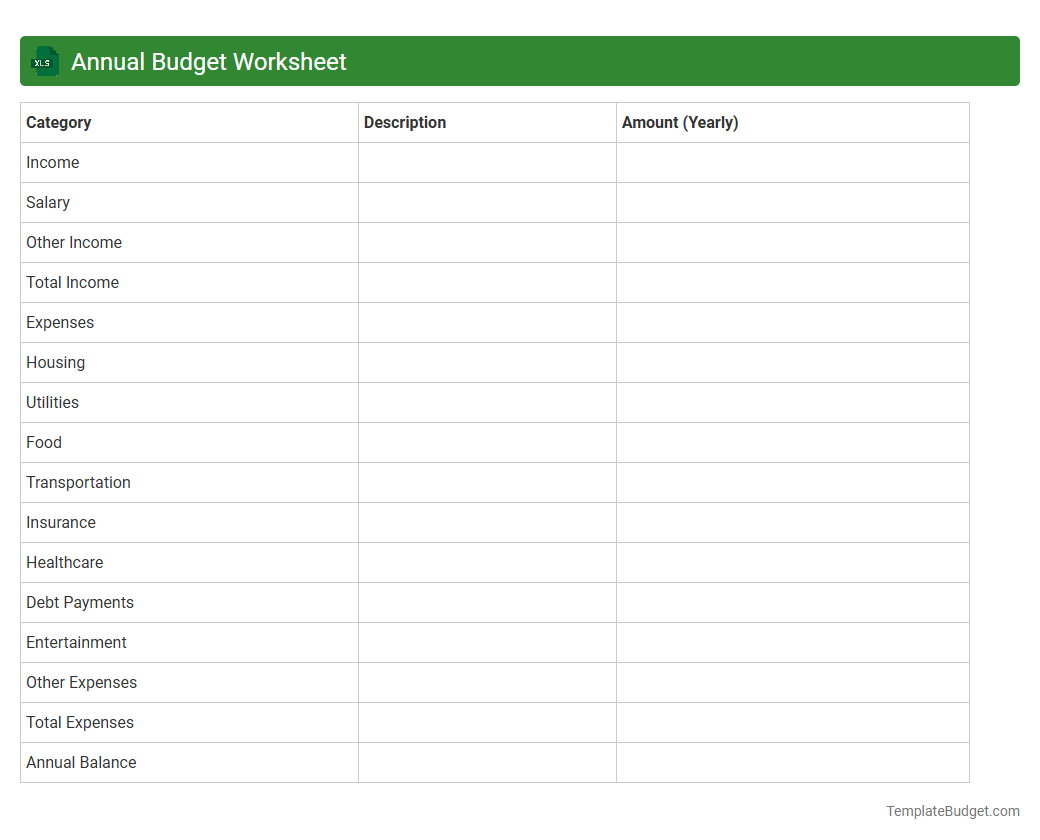Click the Housing category cell
Image resolution: width=1040 pixels, height=840 pixels.
pyautogui.click(x=55, y=362)
